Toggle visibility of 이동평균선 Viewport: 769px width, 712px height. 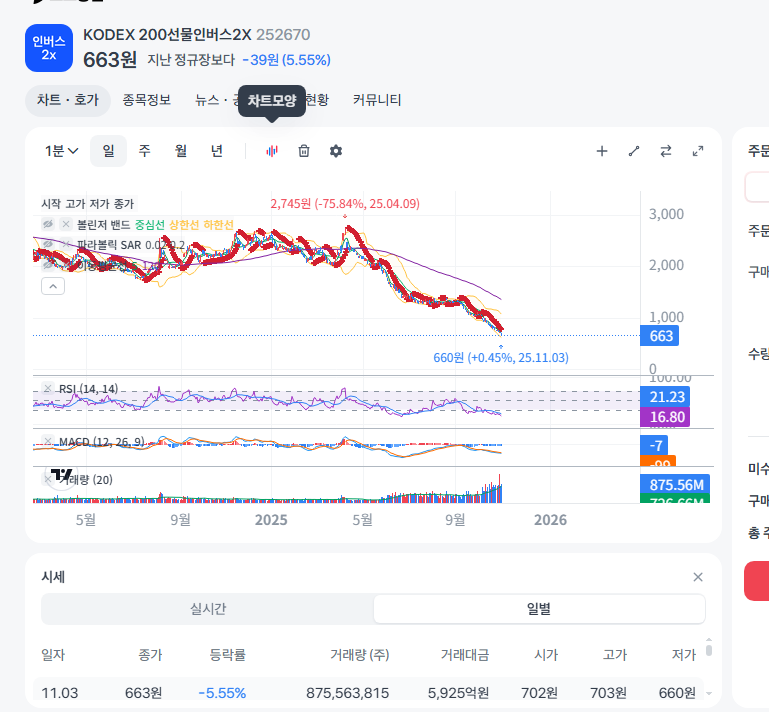pos(48,265)
